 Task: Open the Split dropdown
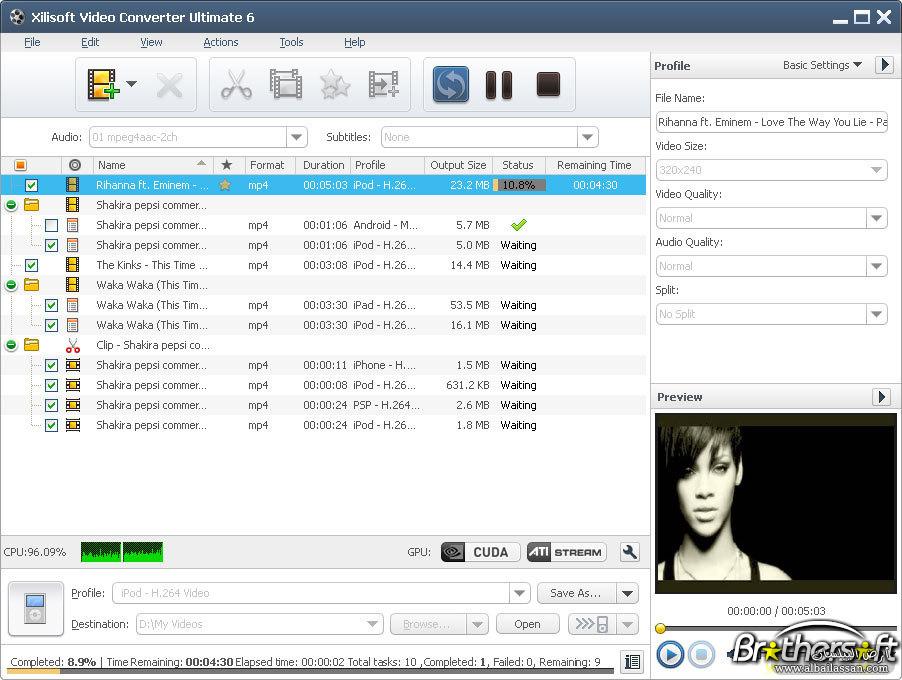(876, 314)
